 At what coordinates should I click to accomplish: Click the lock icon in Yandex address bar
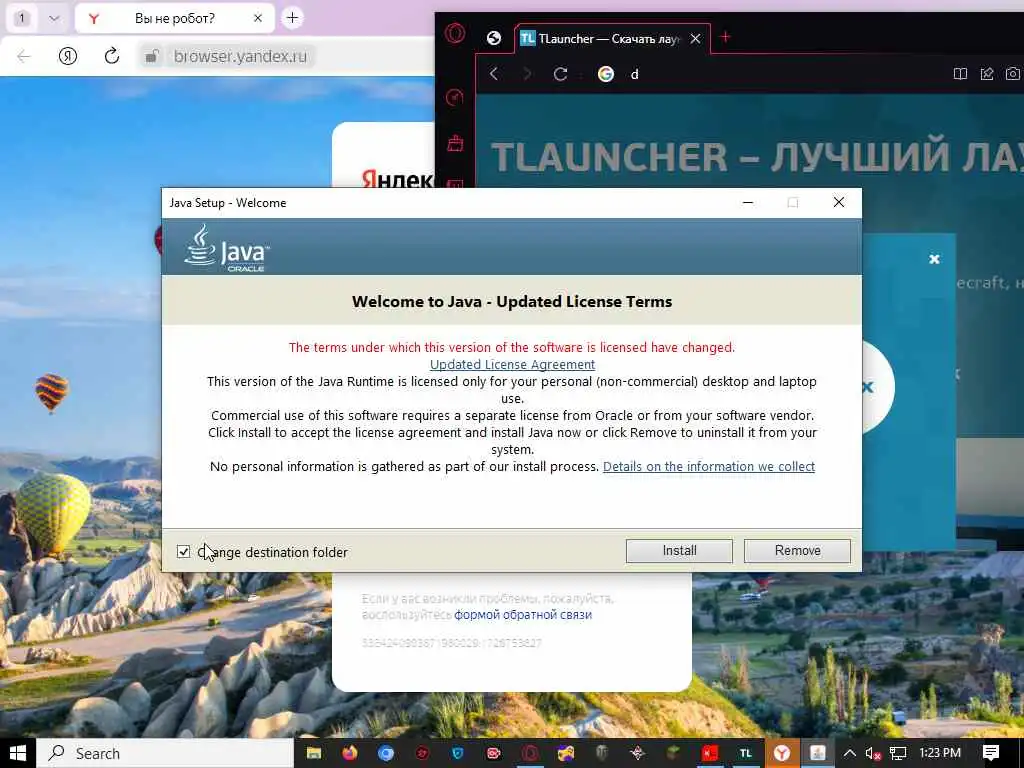click(151, 56)
